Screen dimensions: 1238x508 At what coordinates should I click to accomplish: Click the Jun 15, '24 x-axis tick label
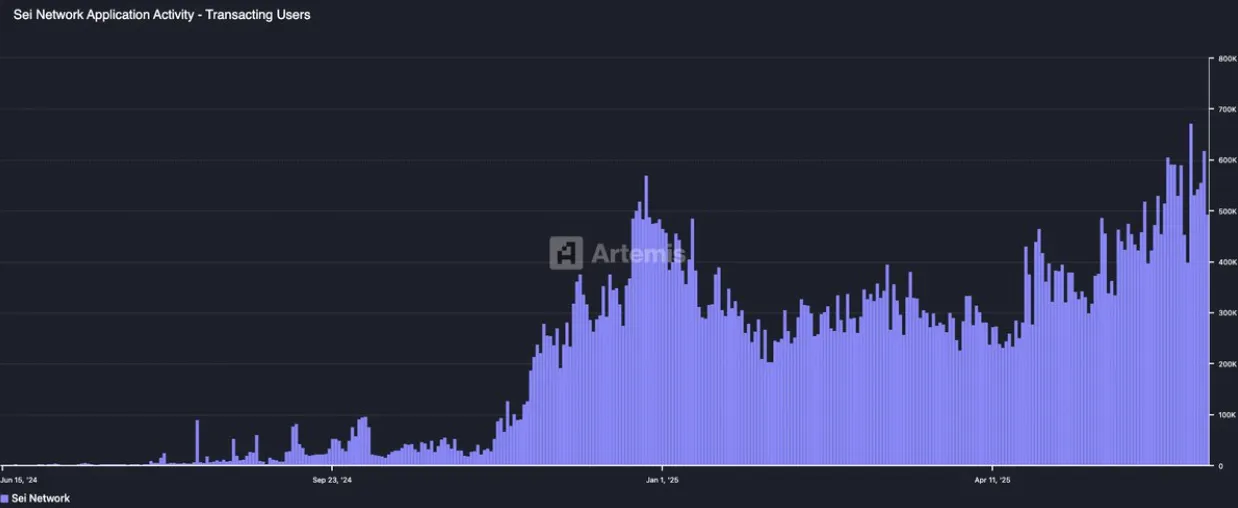pyautogui.click(x=19, y=480)
